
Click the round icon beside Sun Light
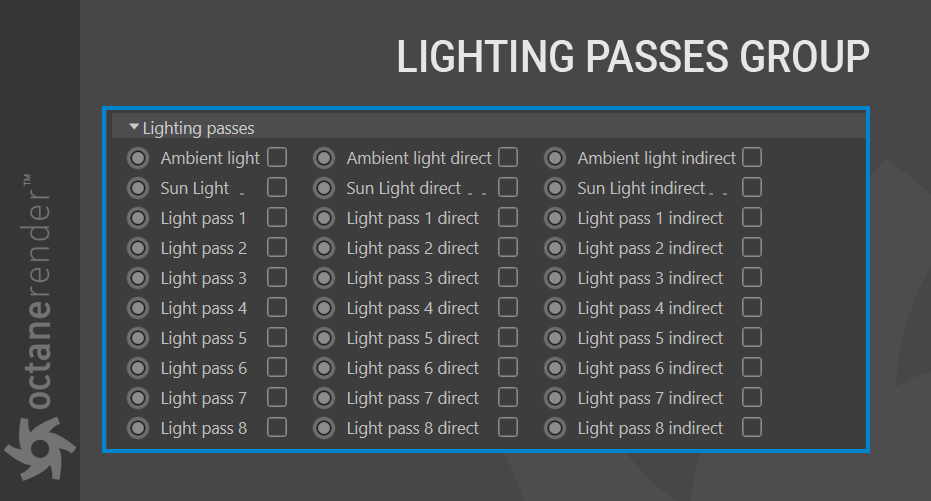click(x=139, y=188)
